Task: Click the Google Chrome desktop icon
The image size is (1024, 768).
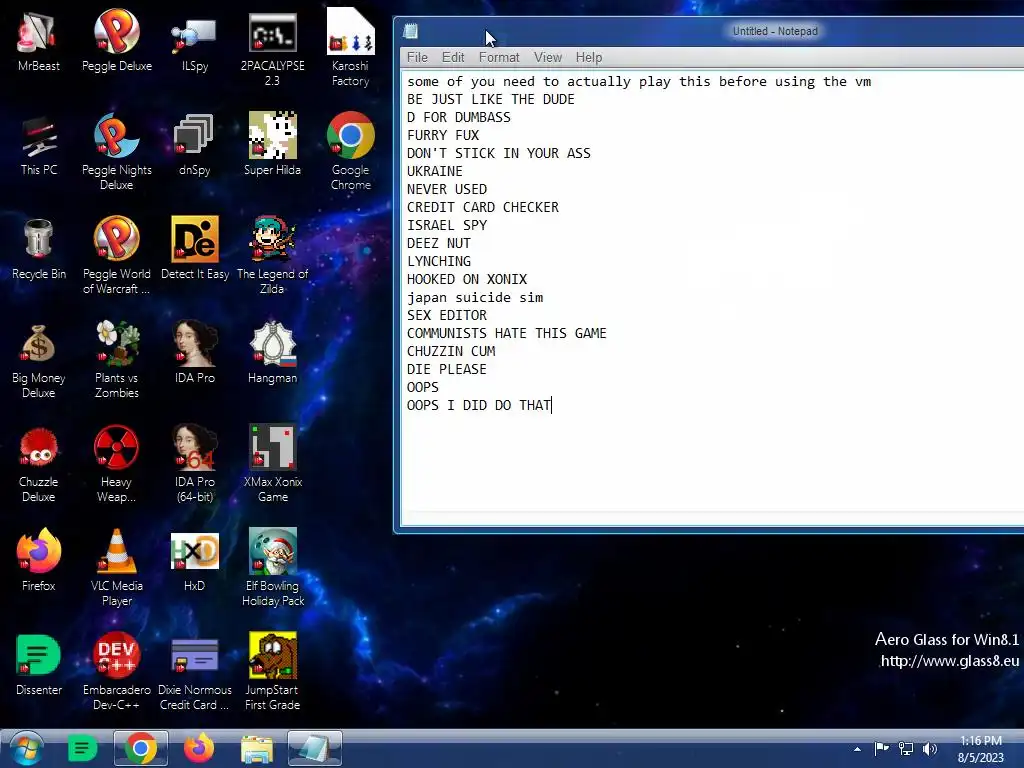Action: coord(350,152)
